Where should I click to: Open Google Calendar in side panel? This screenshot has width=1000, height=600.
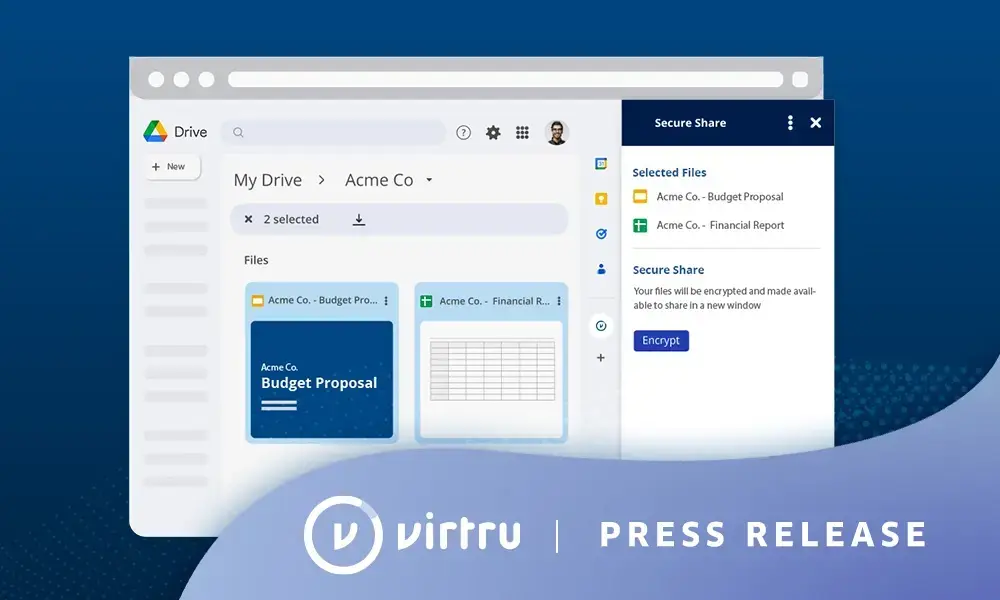coord(601,164)
